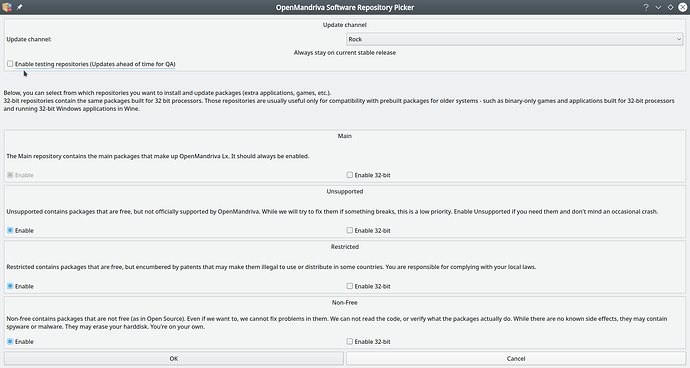Minimize the window with the chevron icon

tap(658, 7)
